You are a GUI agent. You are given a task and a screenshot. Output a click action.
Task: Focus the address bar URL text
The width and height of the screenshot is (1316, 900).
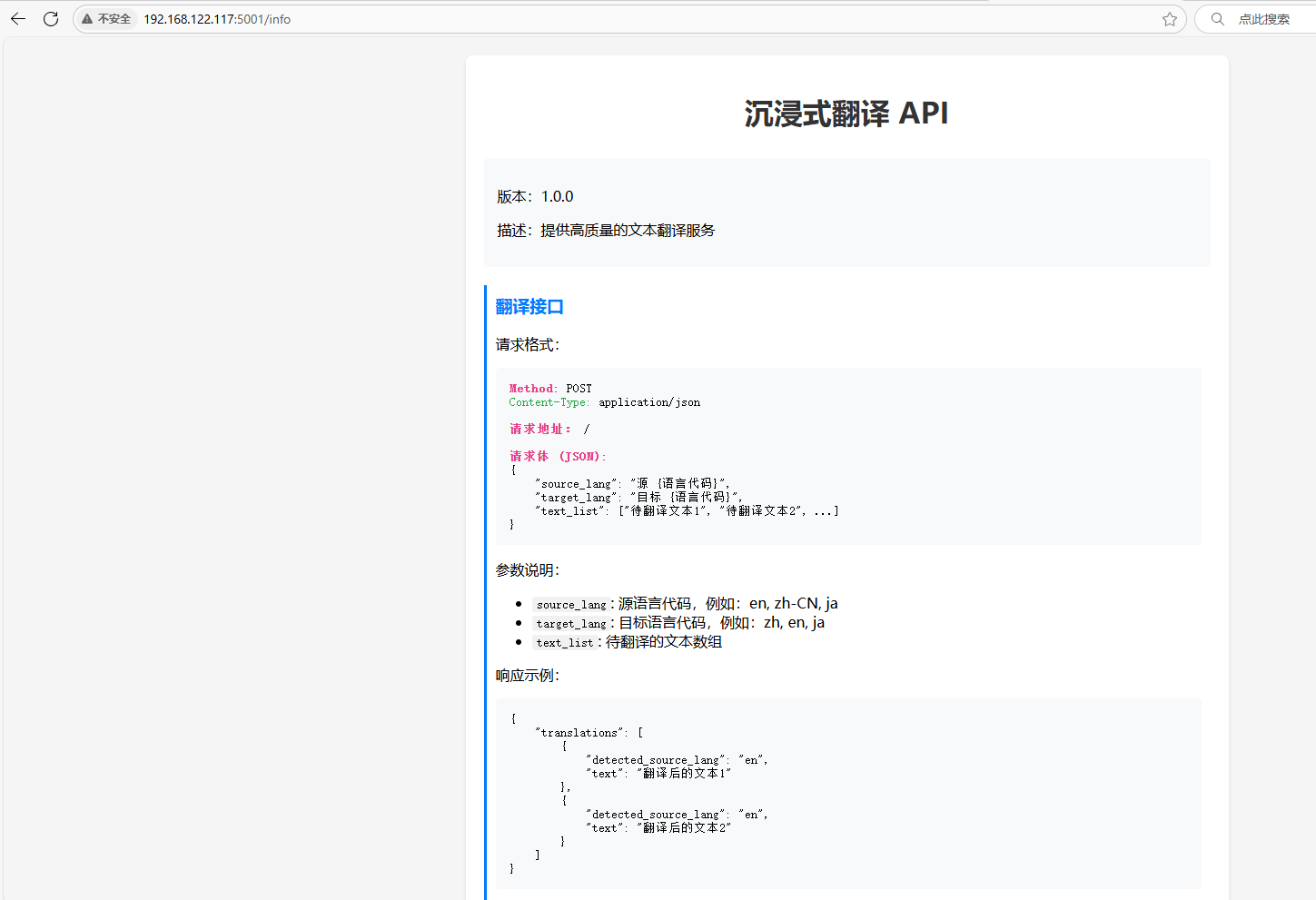(217, 19)
